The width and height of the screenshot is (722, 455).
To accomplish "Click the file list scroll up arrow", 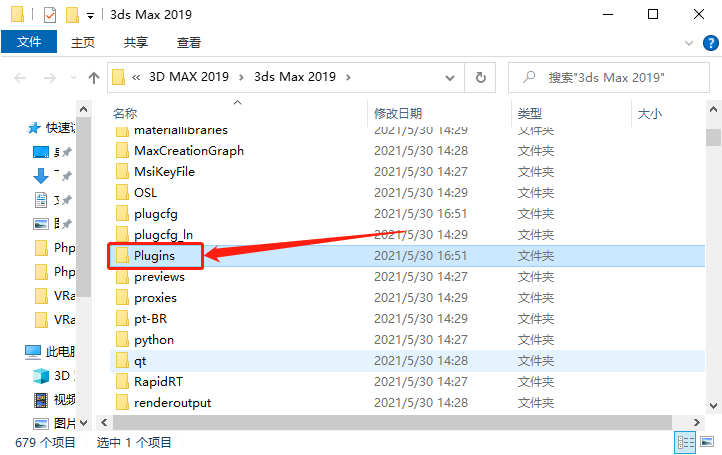I will [x=713, y=110].
